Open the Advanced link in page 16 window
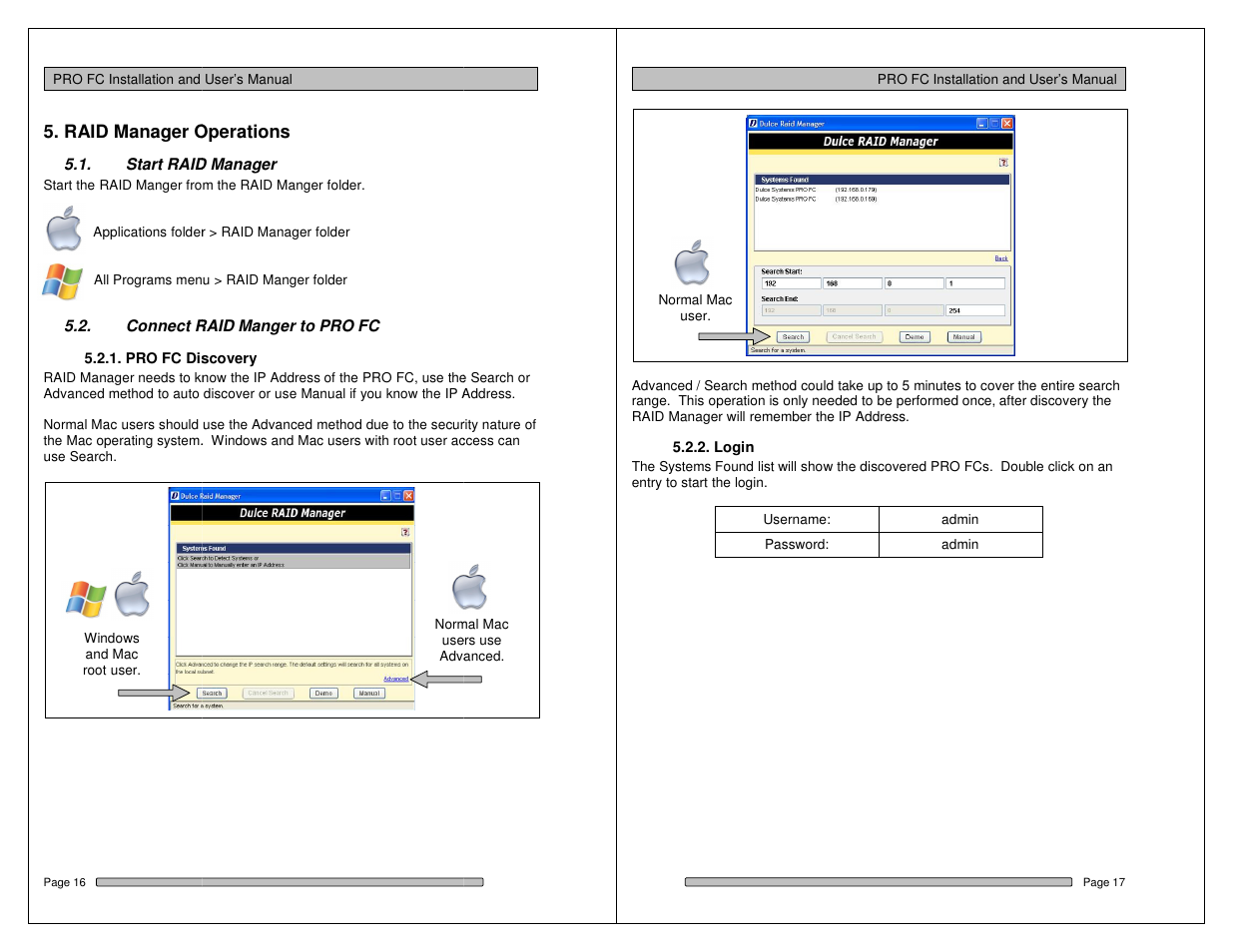The height and width of the screenshot is (952, 1233). click(x=396, y=679)
